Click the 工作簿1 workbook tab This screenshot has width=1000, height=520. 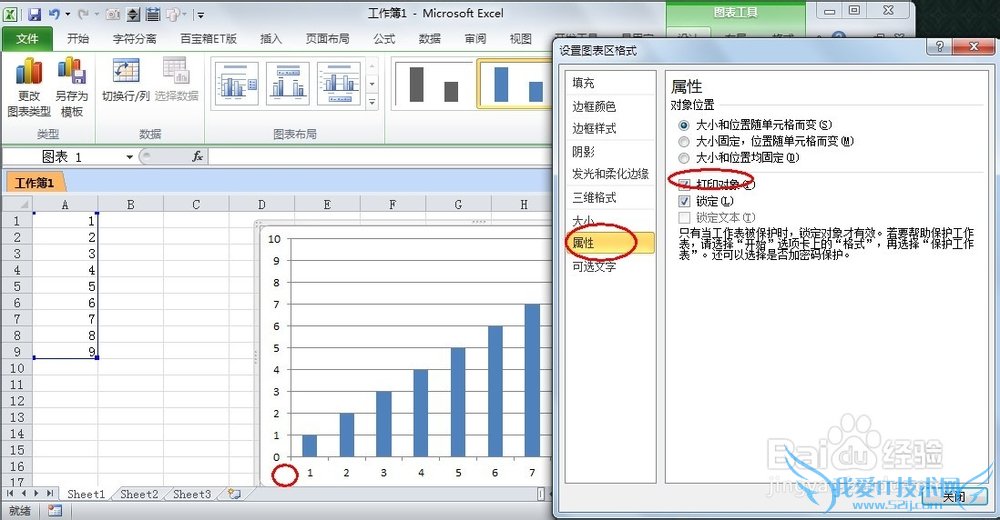pos(34,183)
